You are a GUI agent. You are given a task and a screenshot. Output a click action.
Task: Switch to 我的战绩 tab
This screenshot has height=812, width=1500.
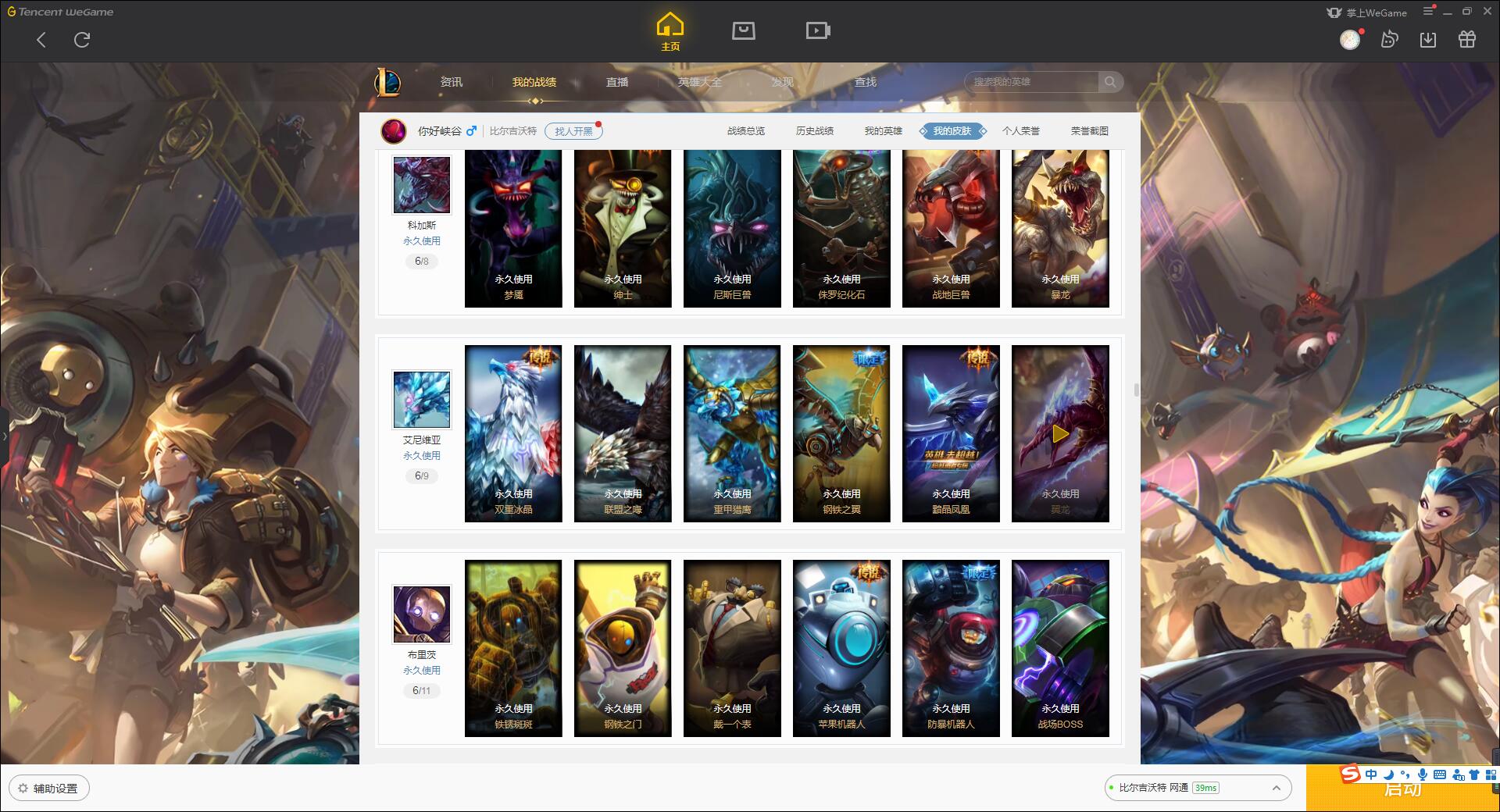[534, 82]
